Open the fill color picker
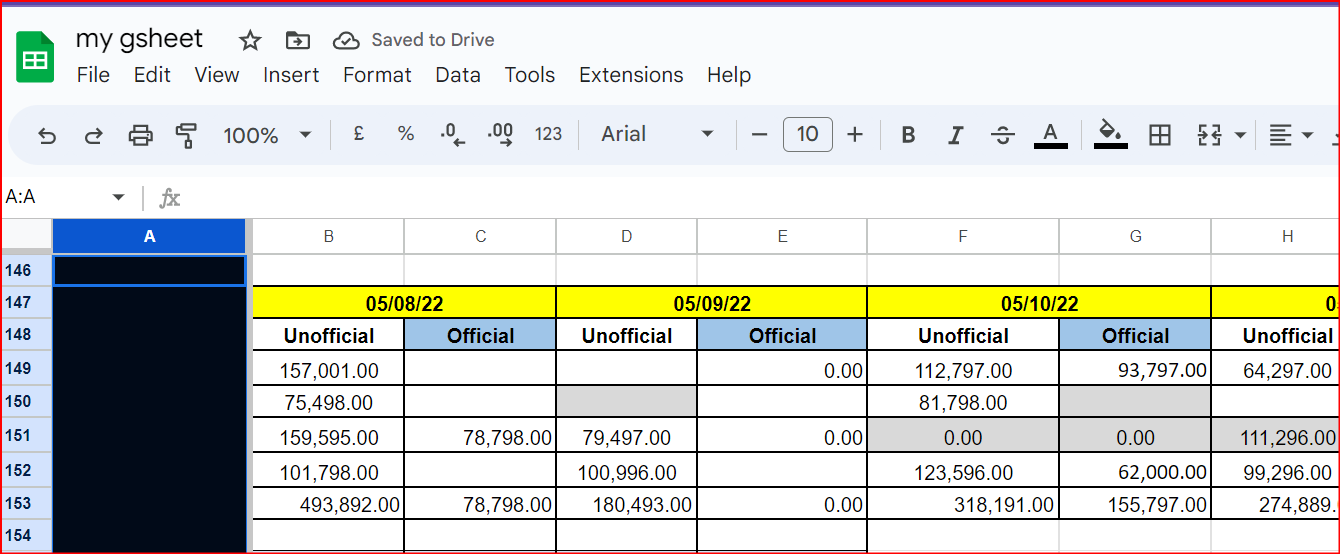Viewport: 1340px width, 554px height. (1110, 134)
